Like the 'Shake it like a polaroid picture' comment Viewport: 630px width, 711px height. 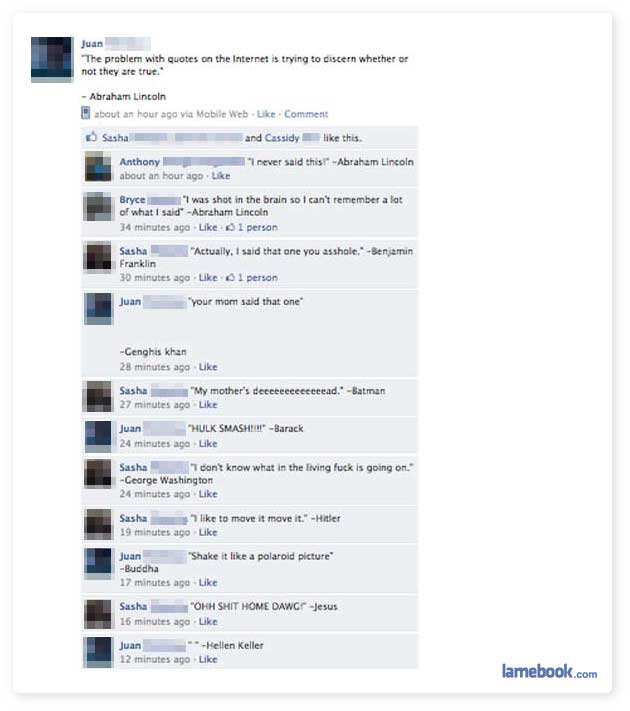point(208,582)
